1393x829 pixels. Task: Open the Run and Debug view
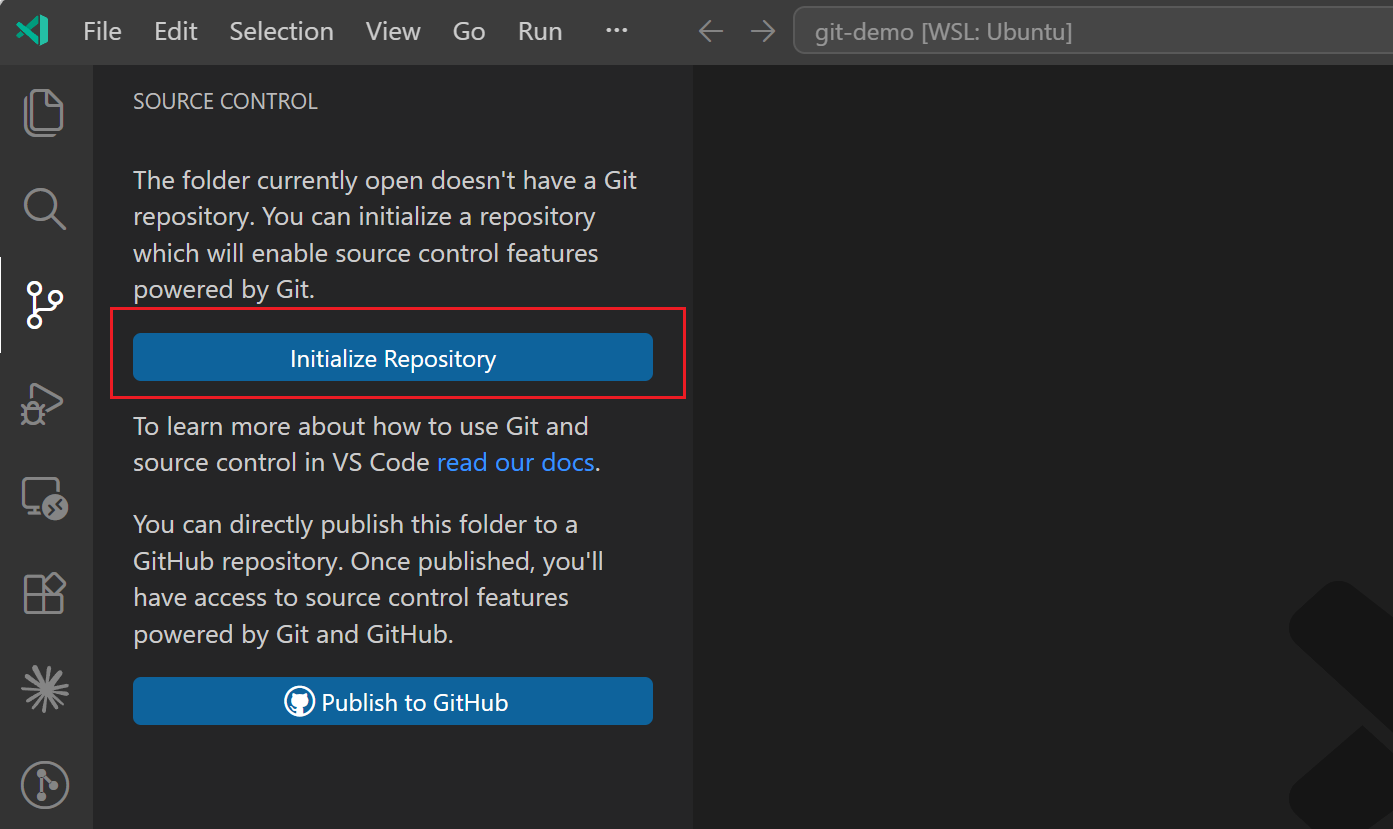(44, 402)
